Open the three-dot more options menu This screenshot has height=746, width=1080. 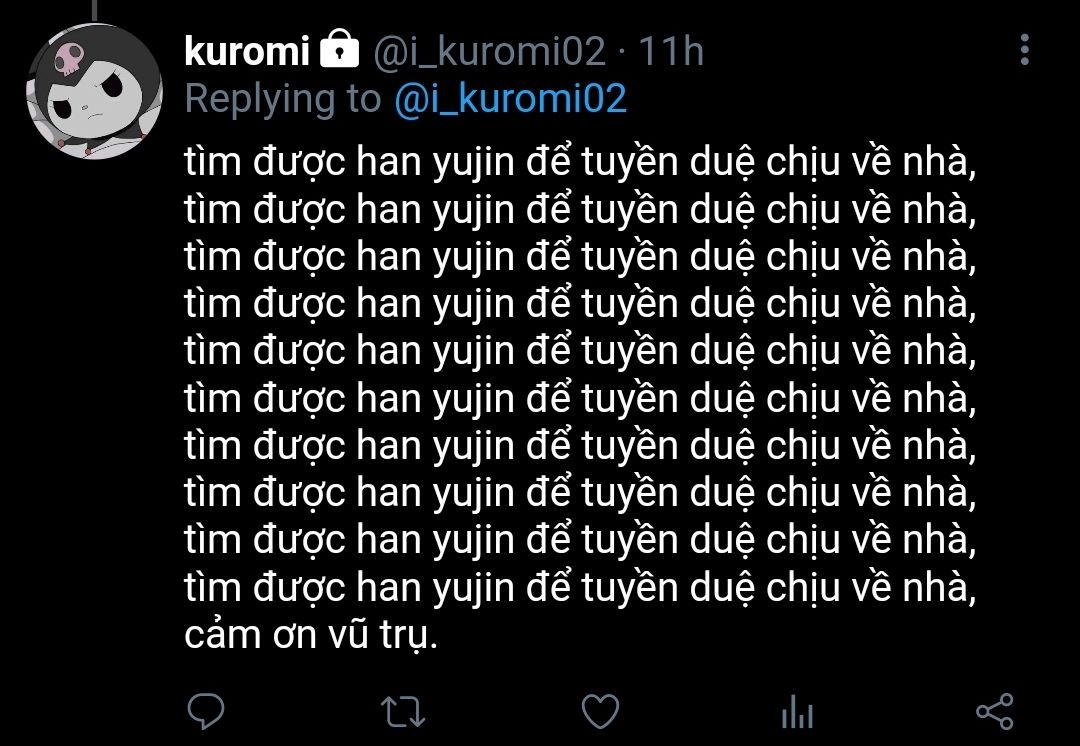(x=1025, y=50)
